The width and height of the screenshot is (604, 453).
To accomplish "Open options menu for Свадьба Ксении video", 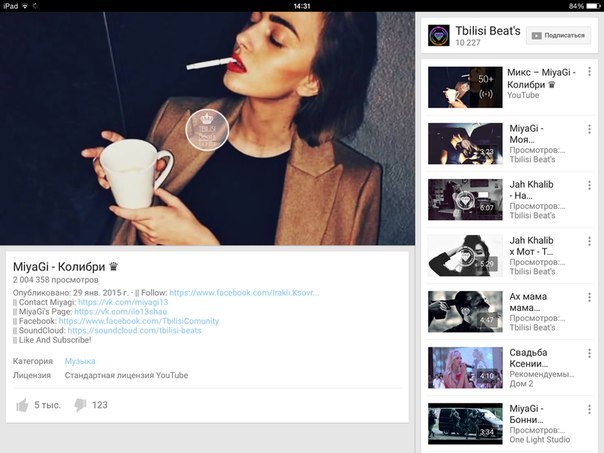I will click(x=590, y=352).
